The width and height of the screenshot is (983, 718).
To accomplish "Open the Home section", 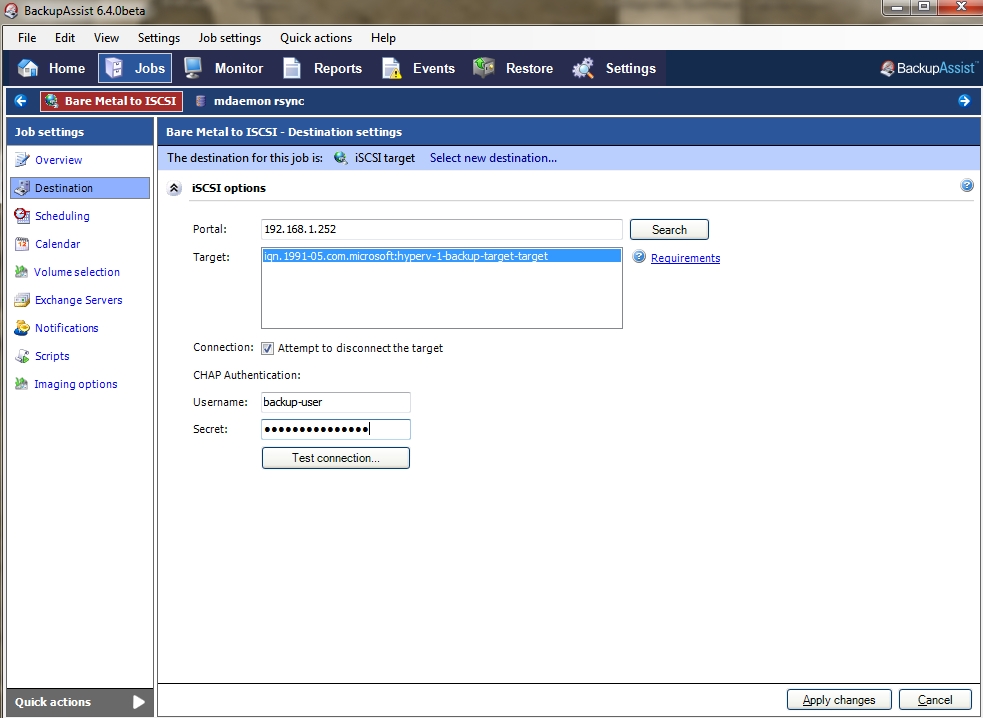I will pyautogui.click(x=51, y=68).
